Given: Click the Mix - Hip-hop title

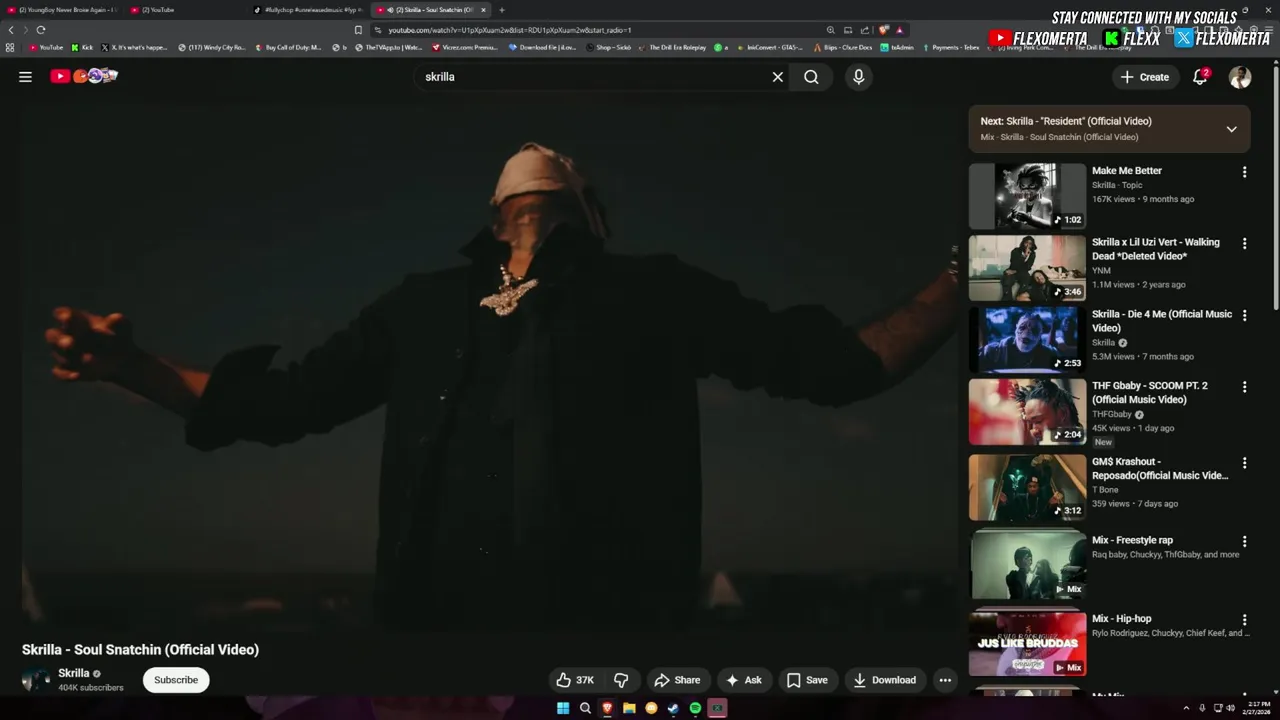Looking at the screenshot, I should coord(1121,619).
